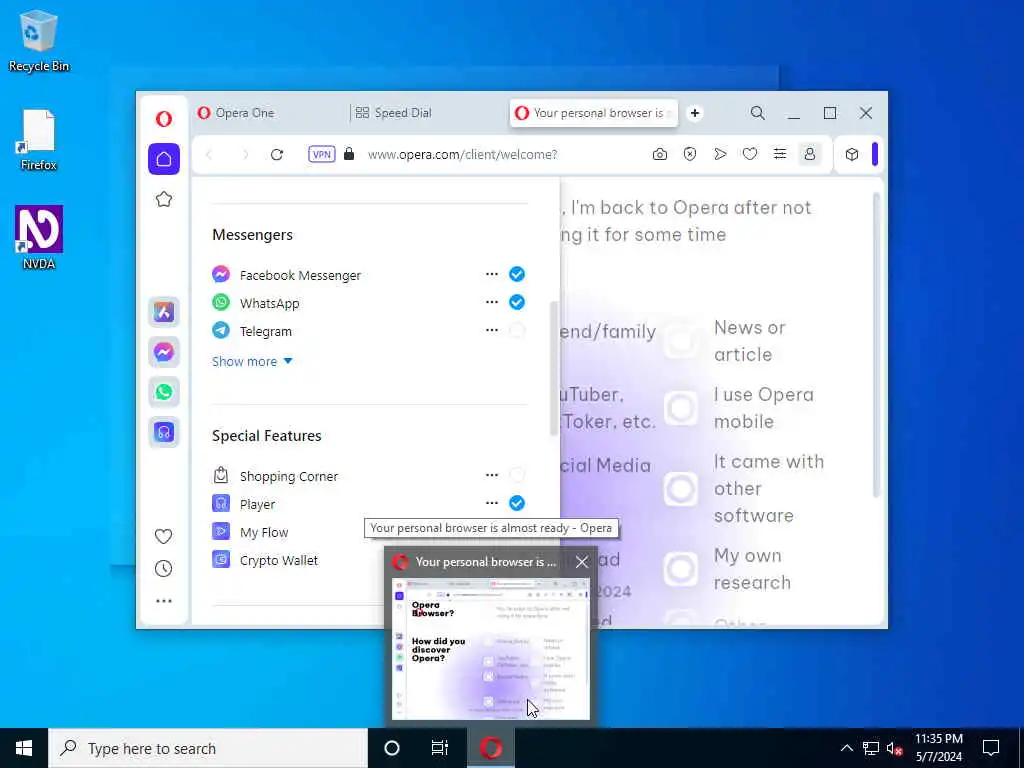This screenshot has height=768, width=1024.
Task: Reload the current page
Action: [277, 155]
